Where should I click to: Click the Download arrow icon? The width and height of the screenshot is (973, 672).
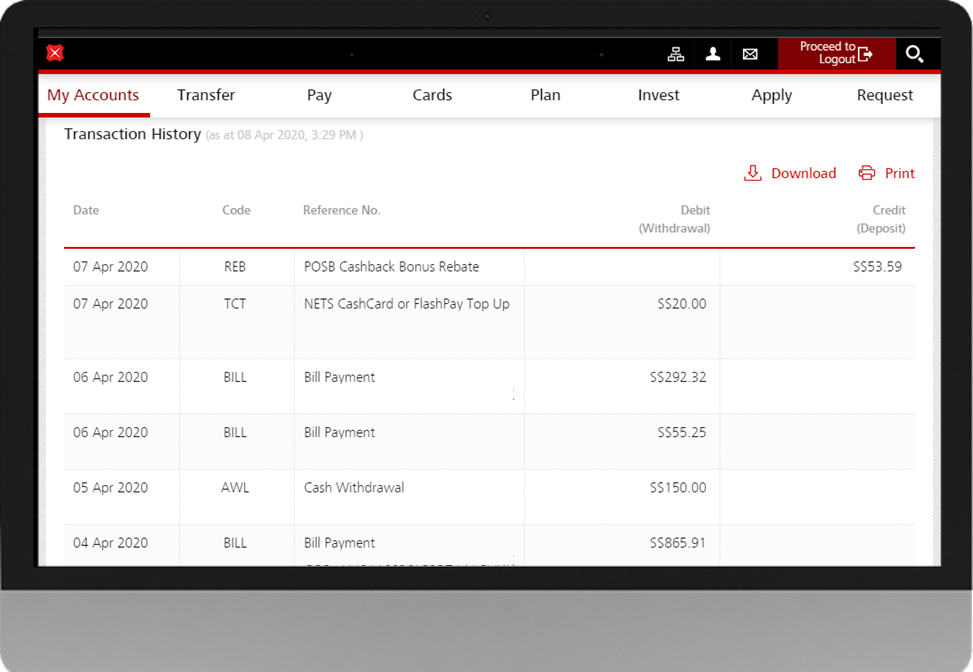(752, 173)
